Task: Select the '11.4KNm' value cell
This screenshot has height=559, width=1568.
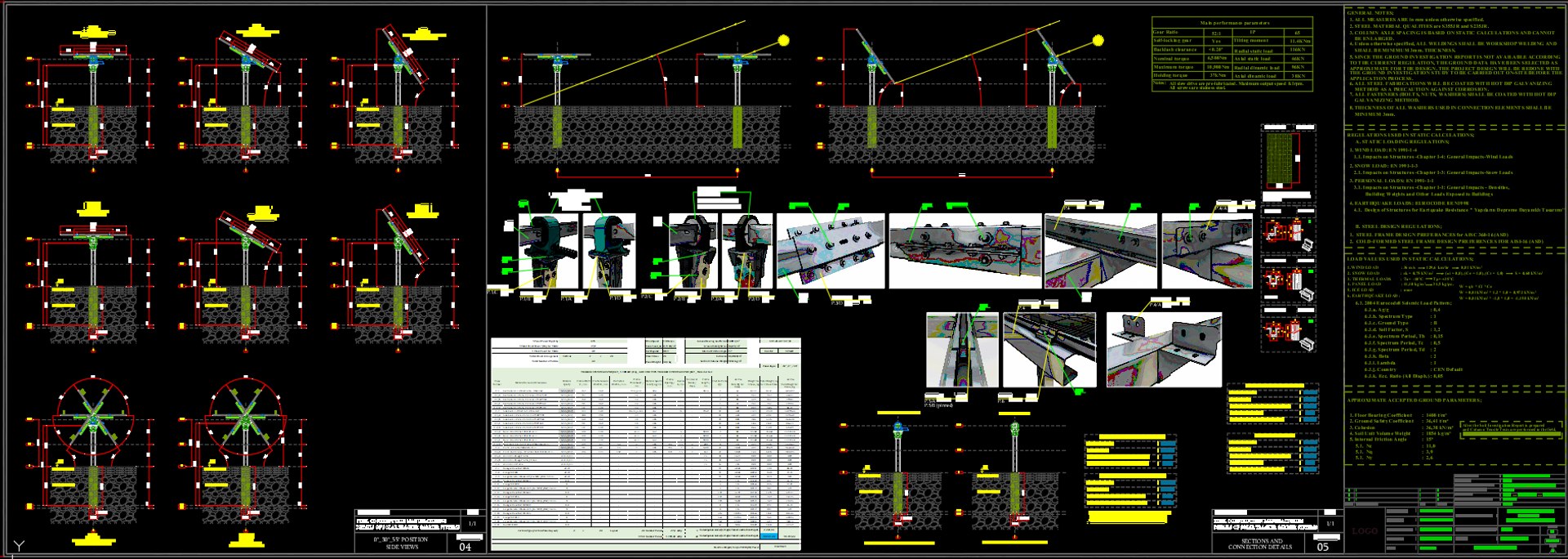Action: (1299, 41)
